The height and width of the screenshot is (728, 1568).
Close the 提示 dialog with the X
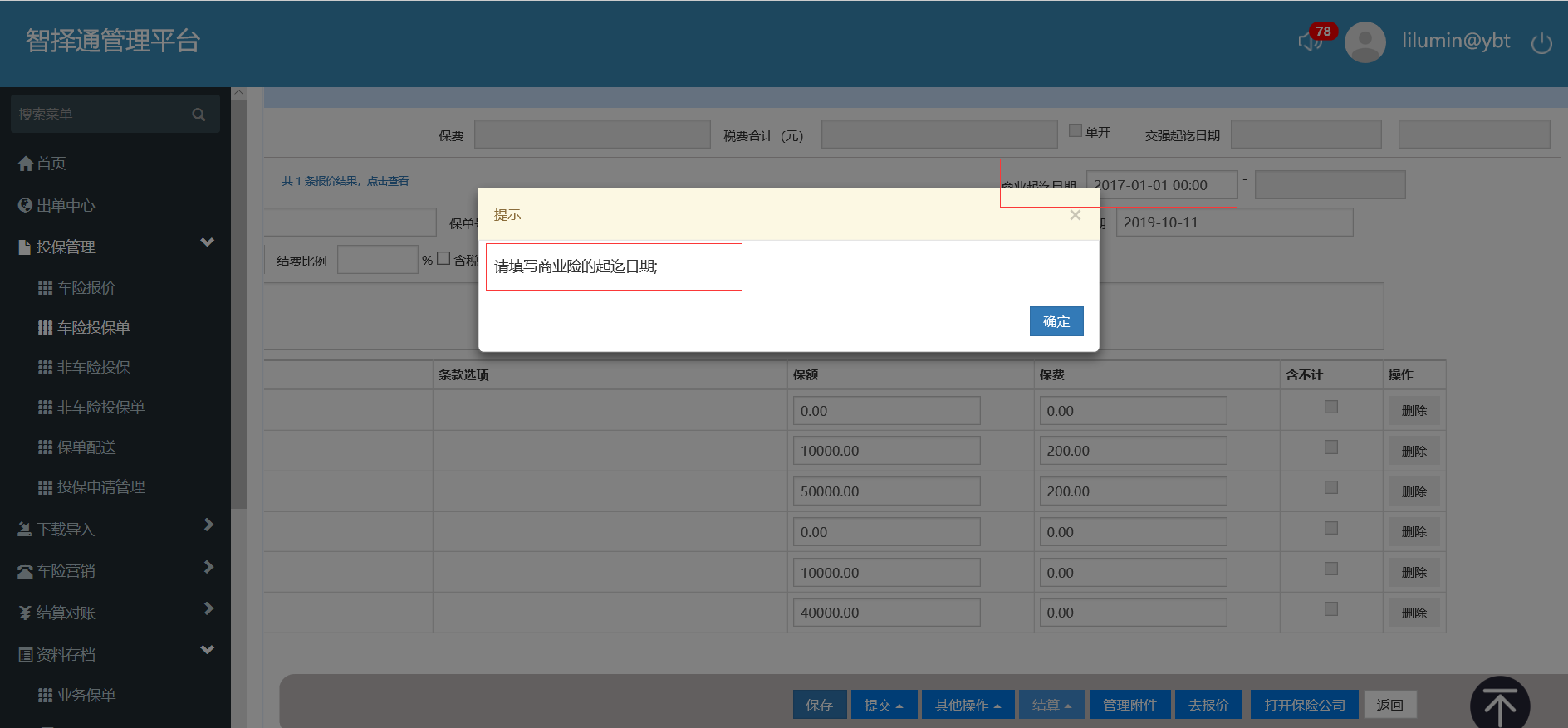click(1076, 215)
